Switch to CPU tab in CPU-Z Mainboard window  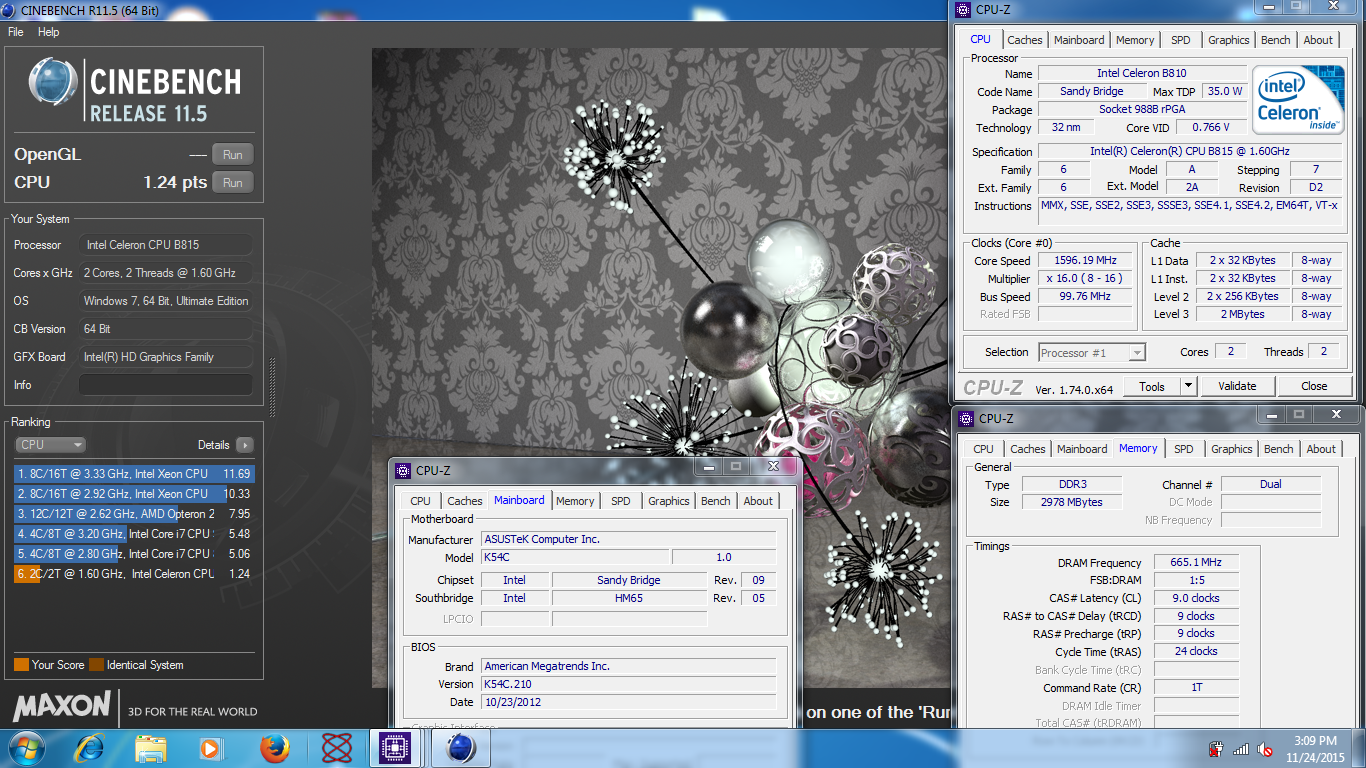[421, 501]
